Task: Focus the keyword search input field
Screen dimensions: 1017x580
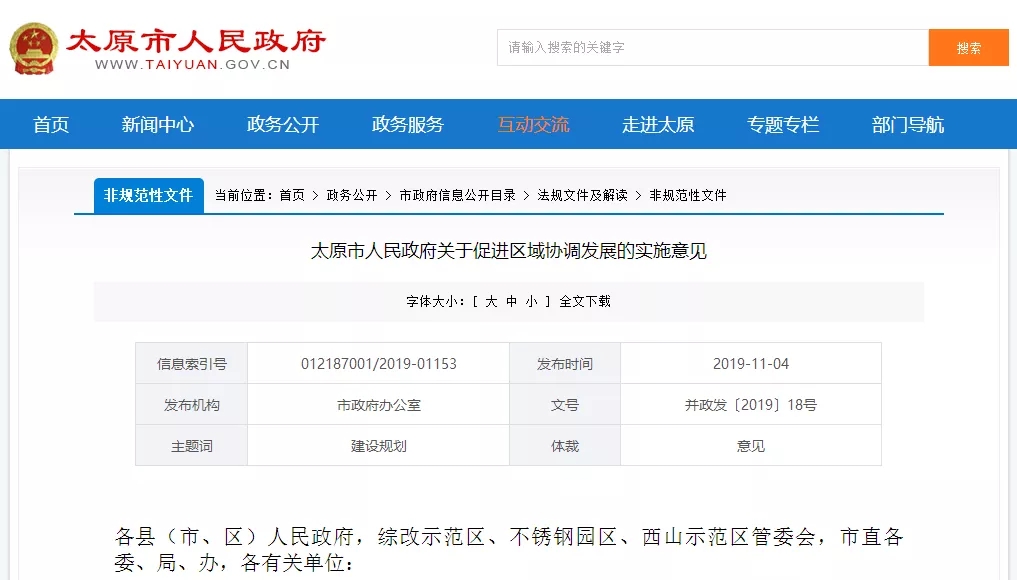Action: pyautogui.click(x=712, y=47)
